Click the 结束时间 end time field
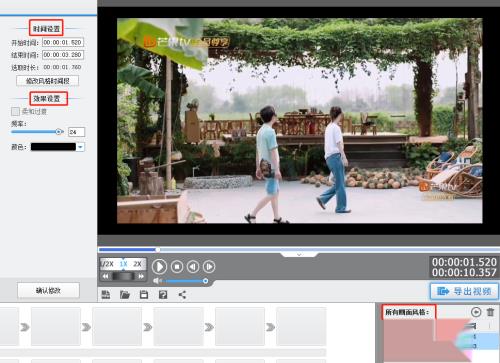Image resolution: width=500 pixels, height=363 pixels. (63, 55)
